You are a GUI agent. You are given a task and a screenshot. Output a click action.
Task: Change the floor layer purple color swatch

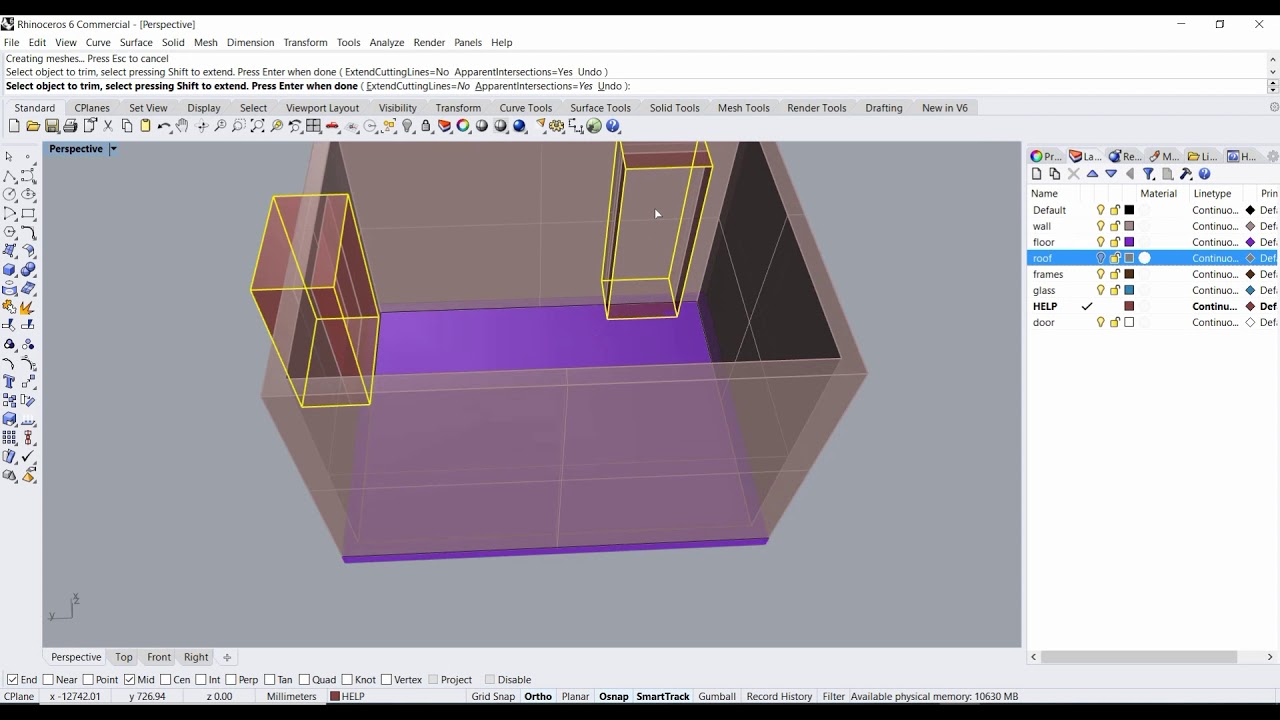point(1129,242)
